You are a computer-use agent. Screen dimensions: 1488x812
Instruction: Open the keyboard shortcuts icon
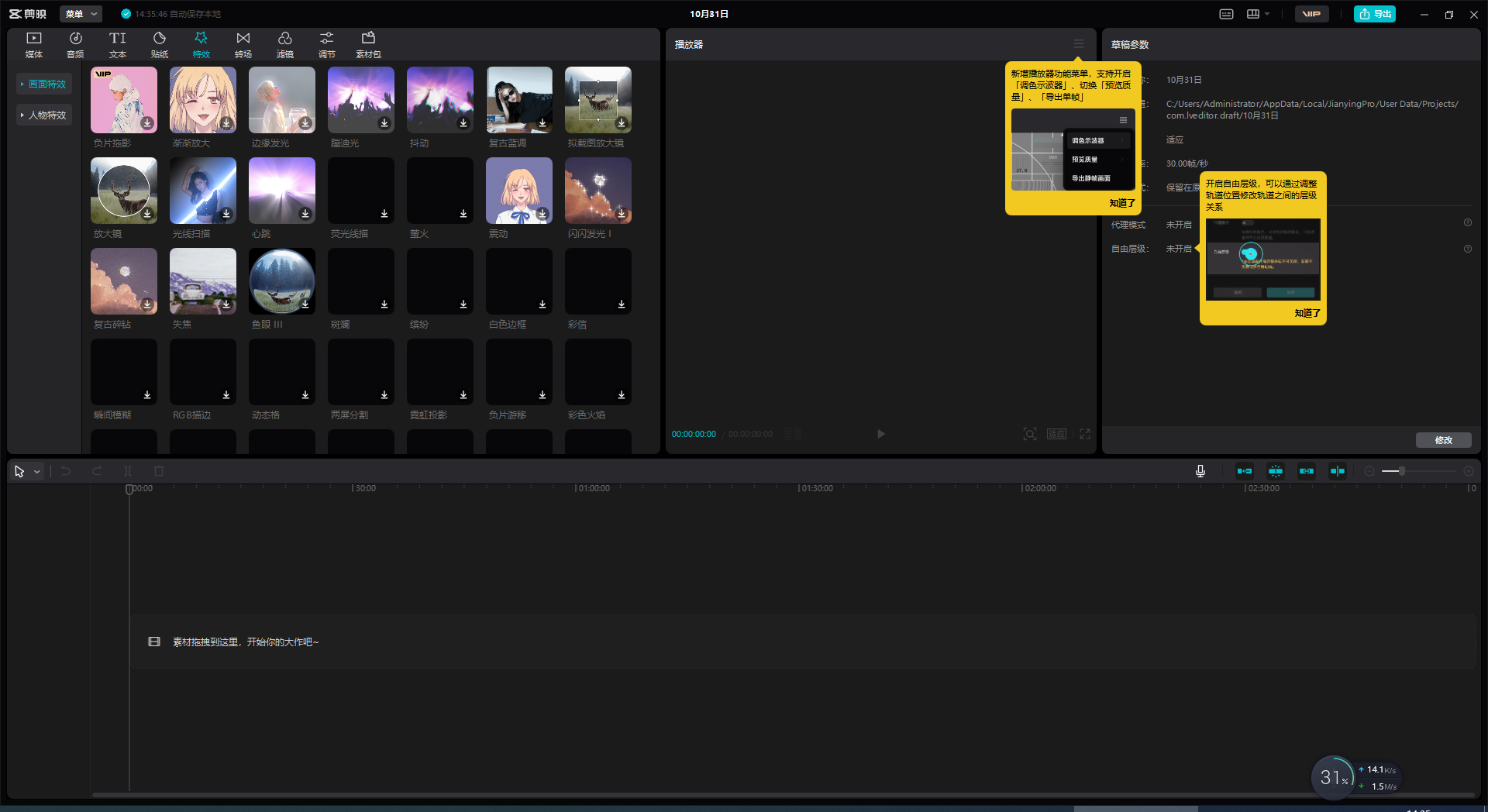coord(1227,14)
